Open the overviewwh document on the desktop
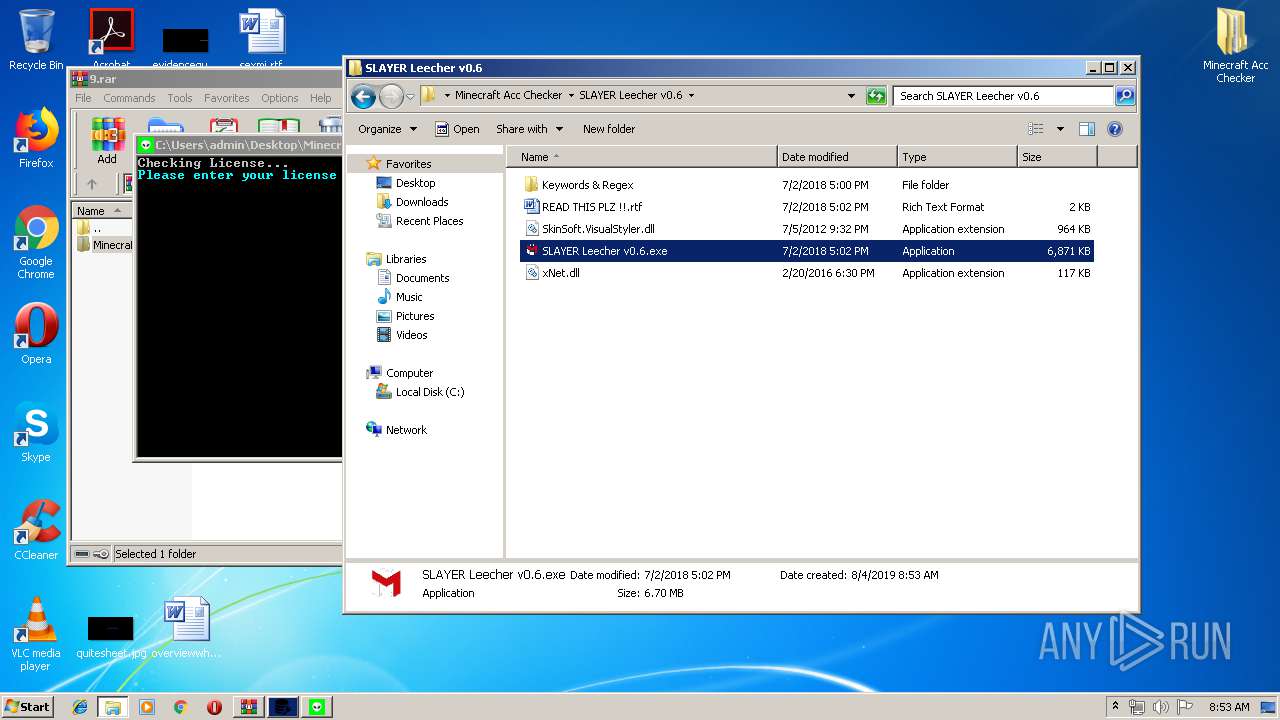The image size is (1280, 720). [x=186, y=628]
